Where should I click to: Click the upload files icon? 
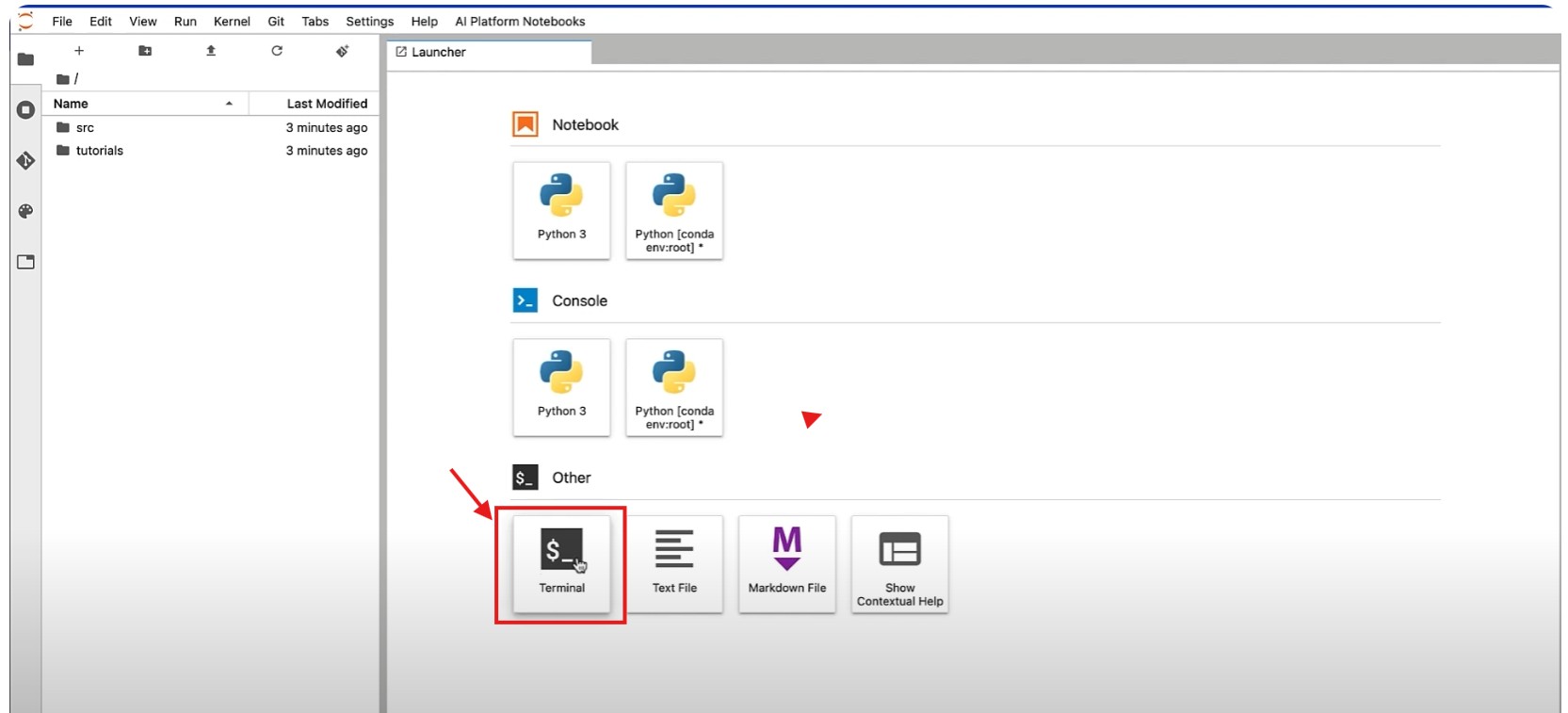coord(211,51)
